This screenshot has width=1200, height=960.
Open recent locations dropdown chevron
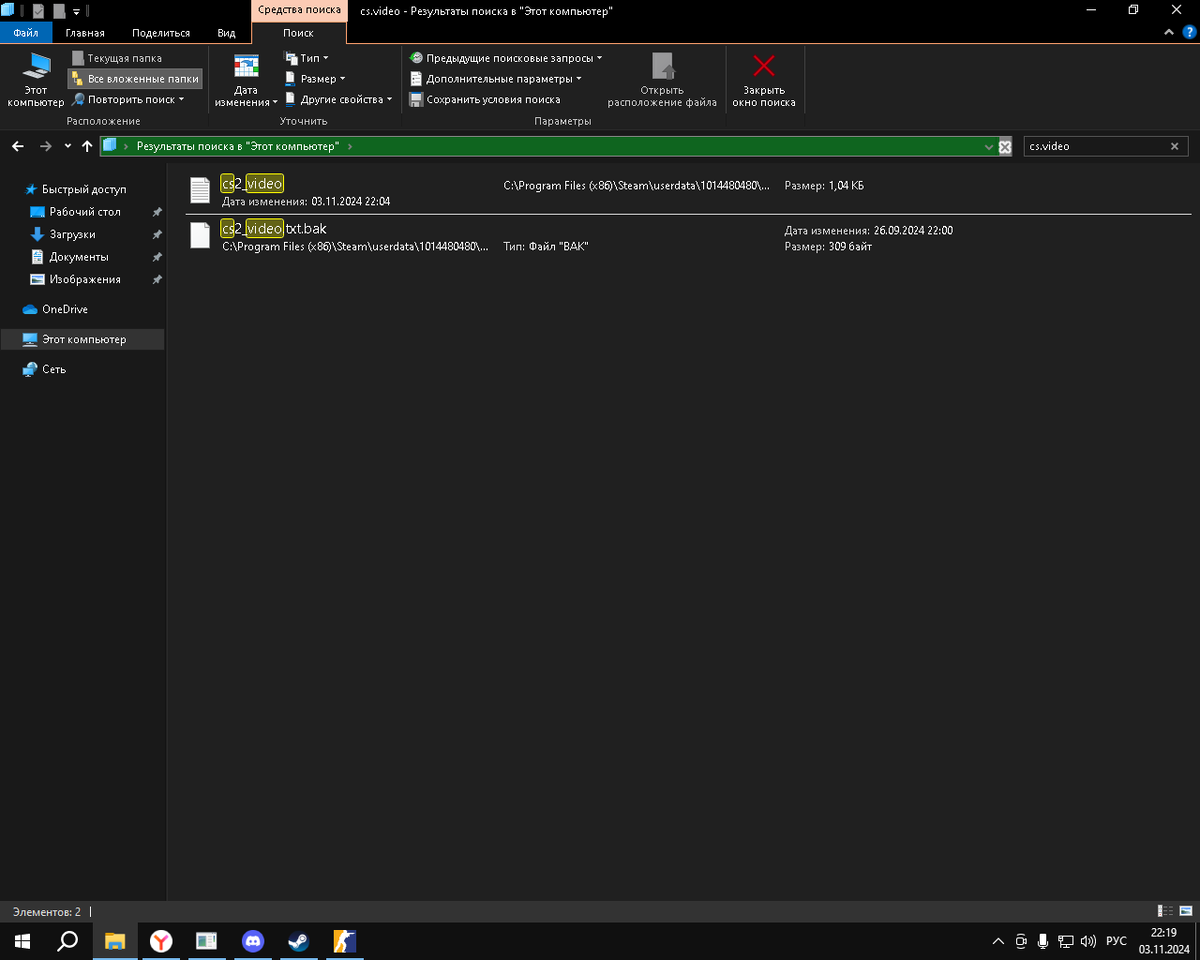[67, 146]
